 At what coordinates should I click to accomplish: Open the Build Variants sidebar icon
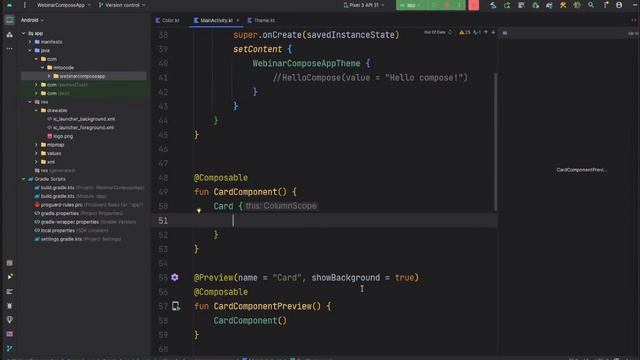click(x=9, y=263)
